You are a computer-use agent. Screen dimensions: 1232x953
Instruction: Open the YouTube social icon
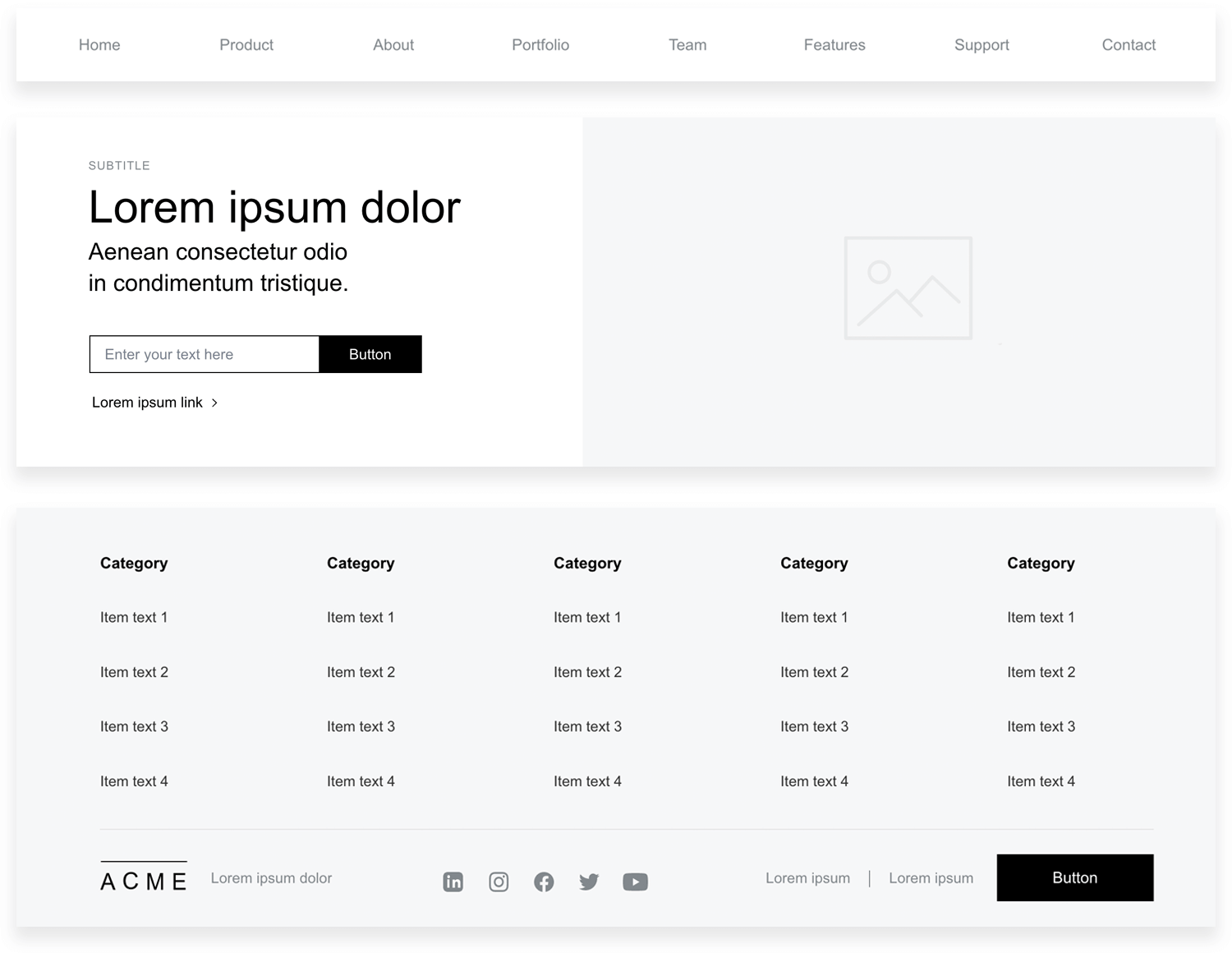pyautogui.click(x=635, y=882)
